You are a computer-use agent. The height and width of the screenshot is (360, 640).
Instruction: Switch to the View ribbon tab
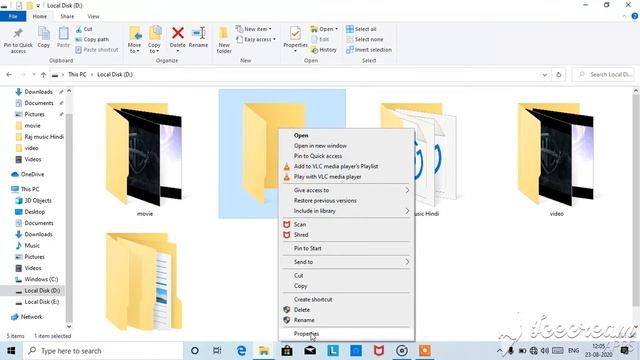point(93,16)
